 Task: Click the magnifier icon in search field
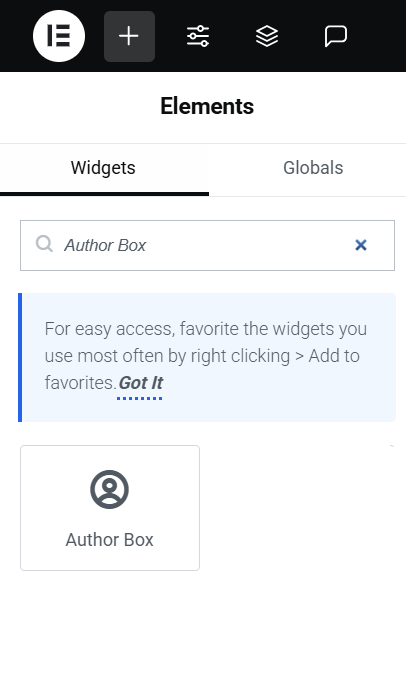click(x=44, y=244)
